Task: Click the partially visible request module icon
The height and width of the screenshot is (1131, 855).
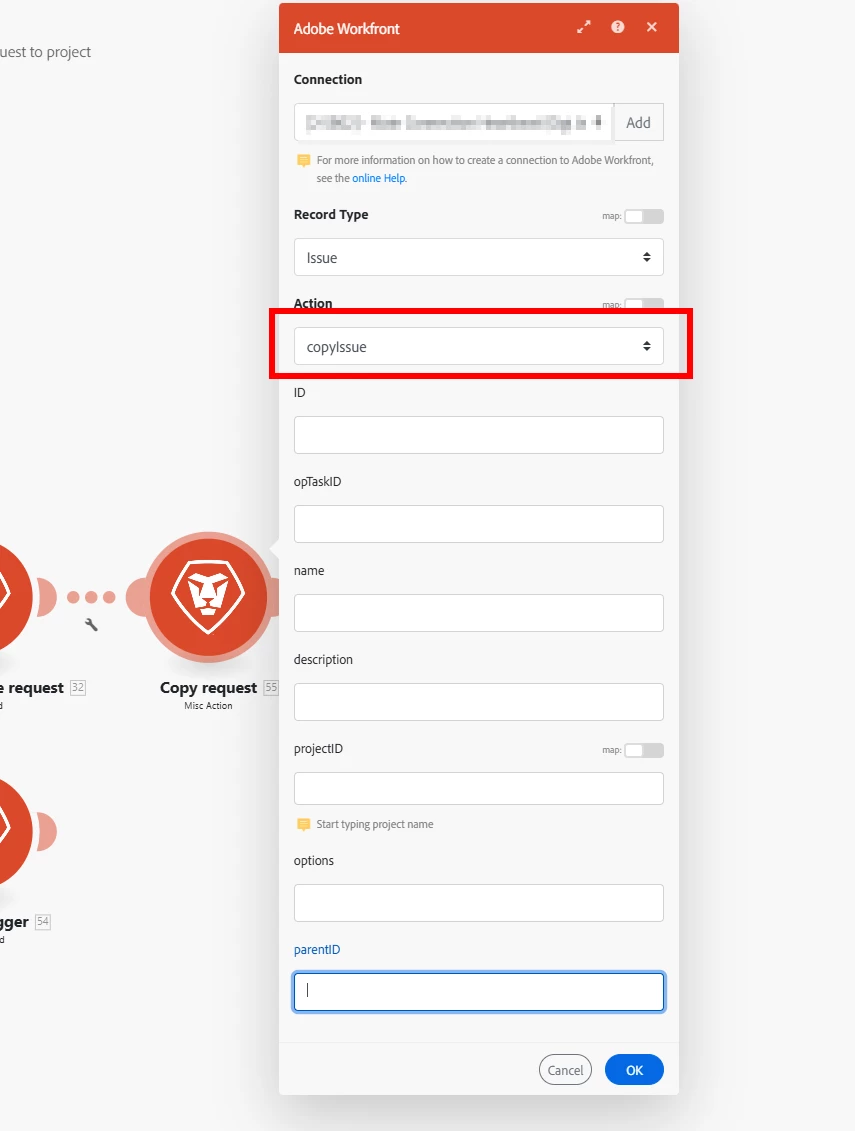Action: [x=14, y=597]
